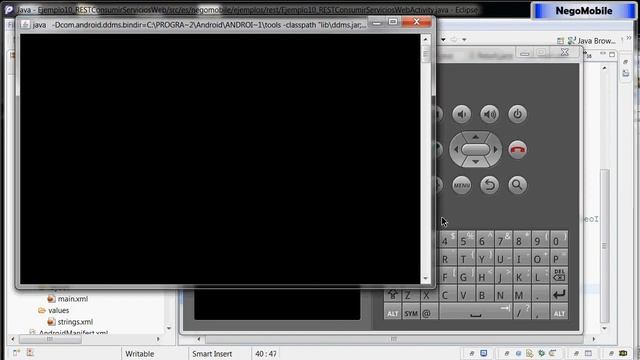Click letter key K on emulator keyboard
The height and width of the screenshot is (360, 640).
(x=521, y=276)
